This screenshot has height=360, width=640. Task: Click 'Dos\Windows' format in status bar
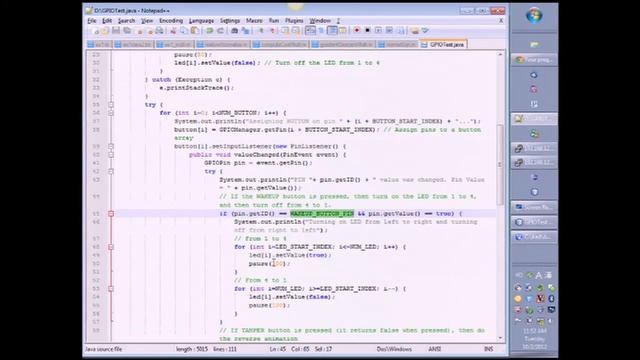pos(394,349)
